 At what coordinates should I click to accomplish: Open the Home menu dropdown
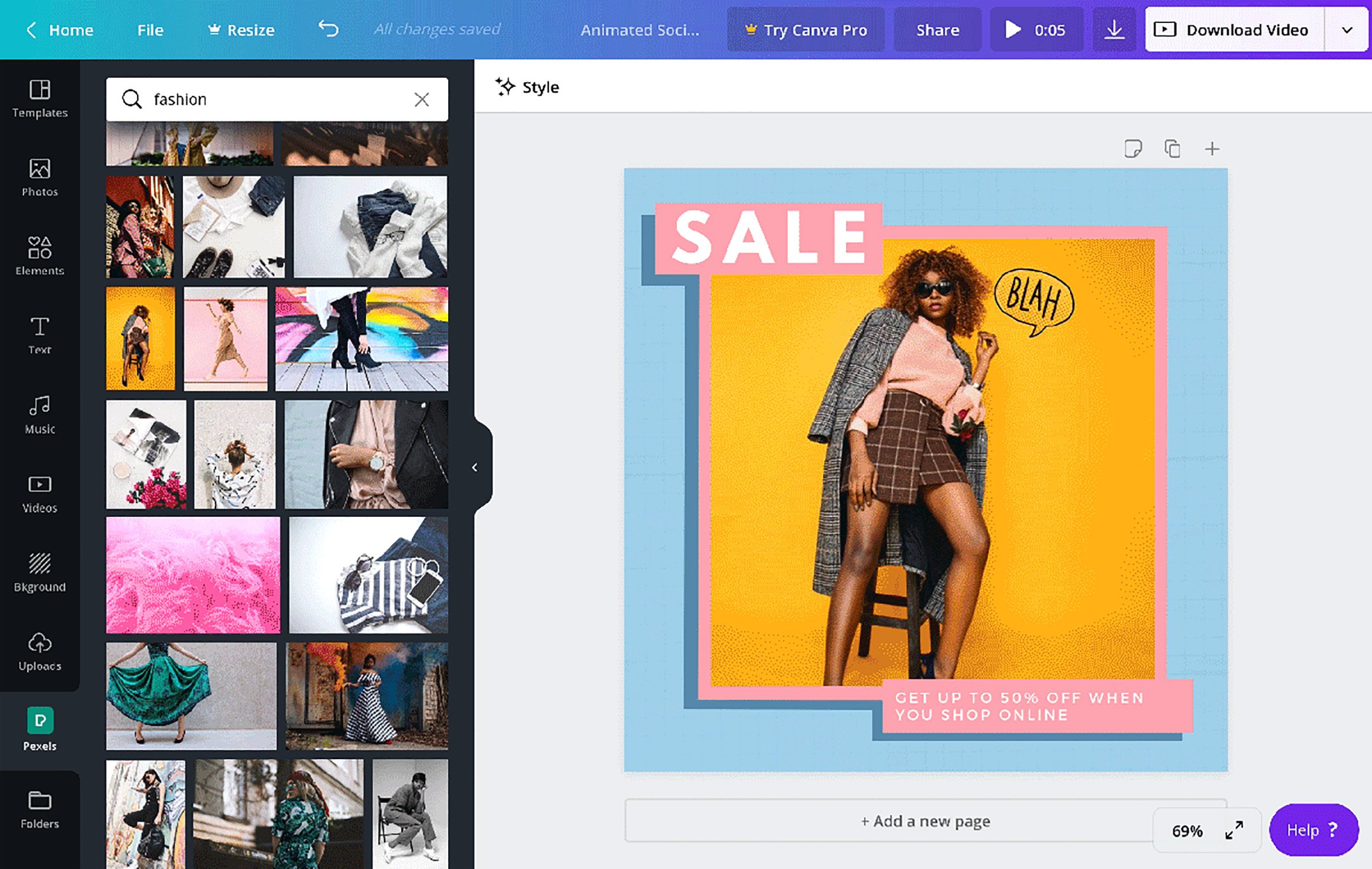tap(71, 29)
